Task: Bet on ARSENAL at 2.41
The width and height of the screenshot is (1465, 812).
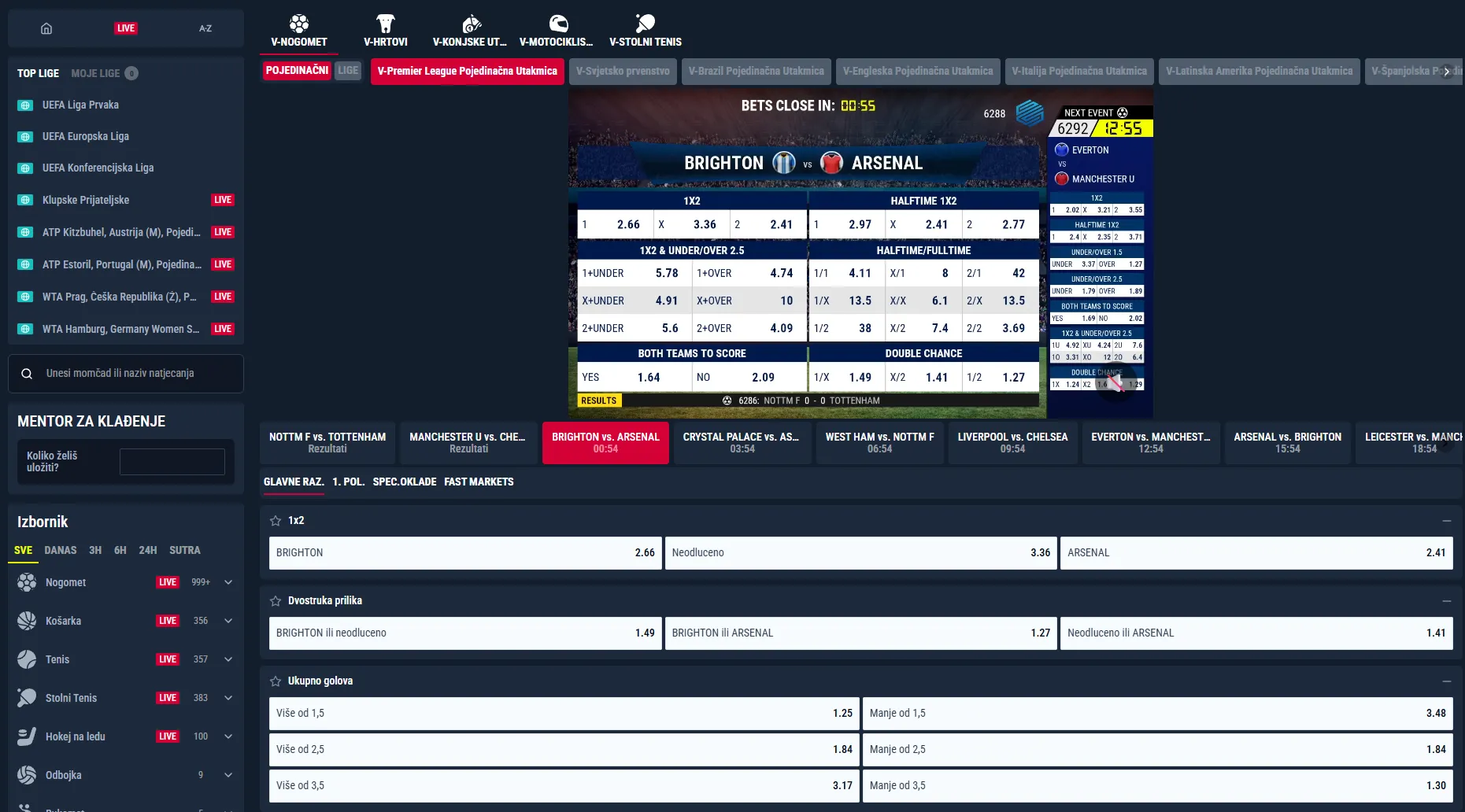Action: coord(1256,553)
